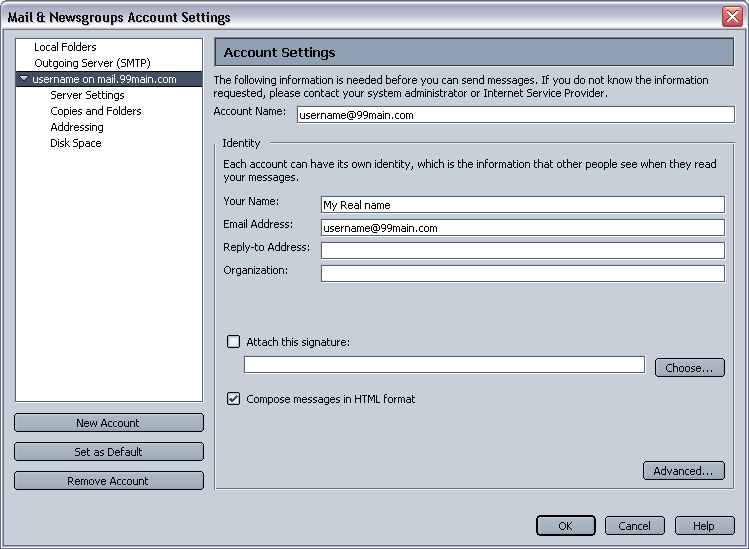Select Local Folders in the account tree
749x549 pixels.
pos(65,47)
